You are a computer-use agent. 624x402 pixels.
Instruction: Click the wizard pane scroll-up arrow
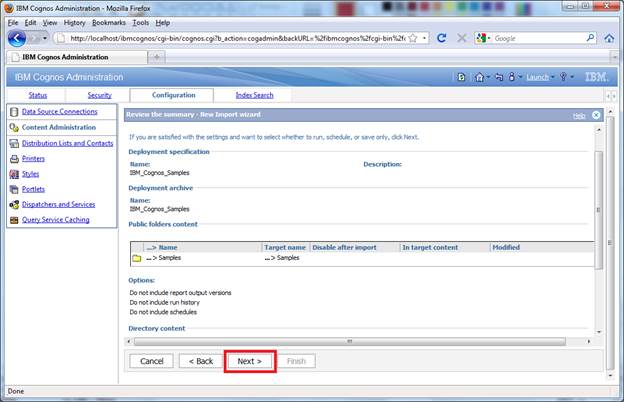coord(599,130)
